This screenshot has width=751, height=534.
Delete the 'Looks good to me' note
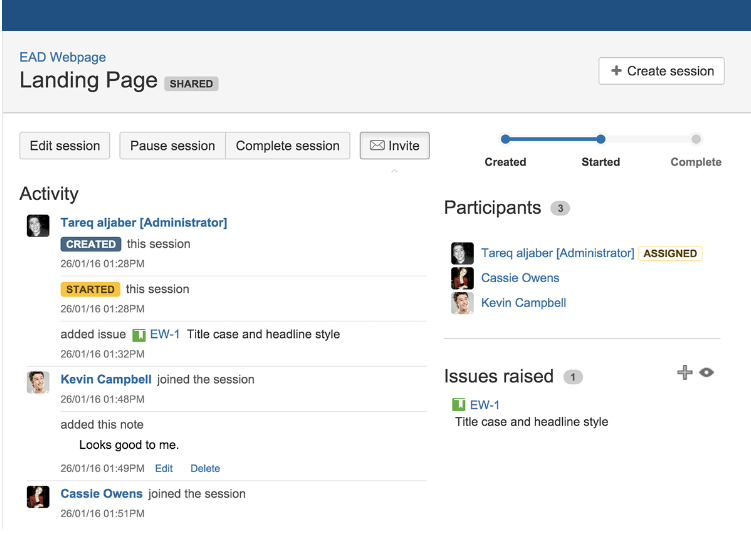pyautogui.click(x=205, y=468)
